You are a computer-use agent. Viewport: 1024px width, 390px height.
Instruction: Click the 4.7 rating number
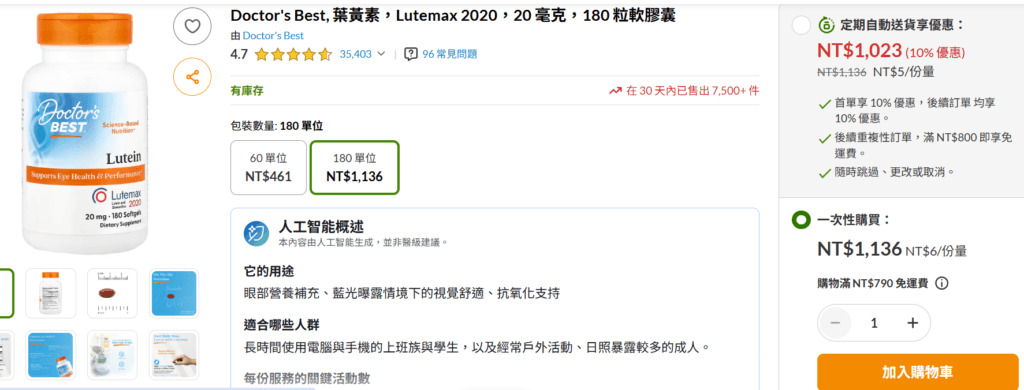(239, 54)
